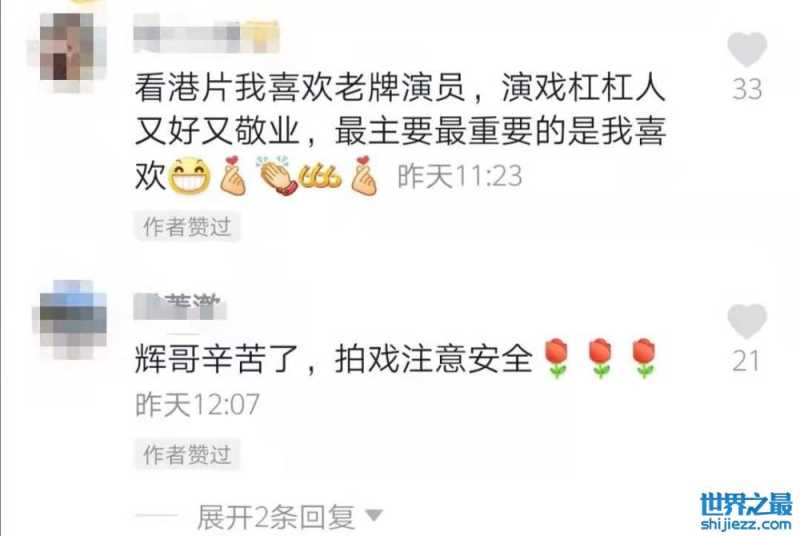Open the second commenter's blurred avatar
This screenshot has height=536, width=800.
pyautogui.click(x=70, y=319)
